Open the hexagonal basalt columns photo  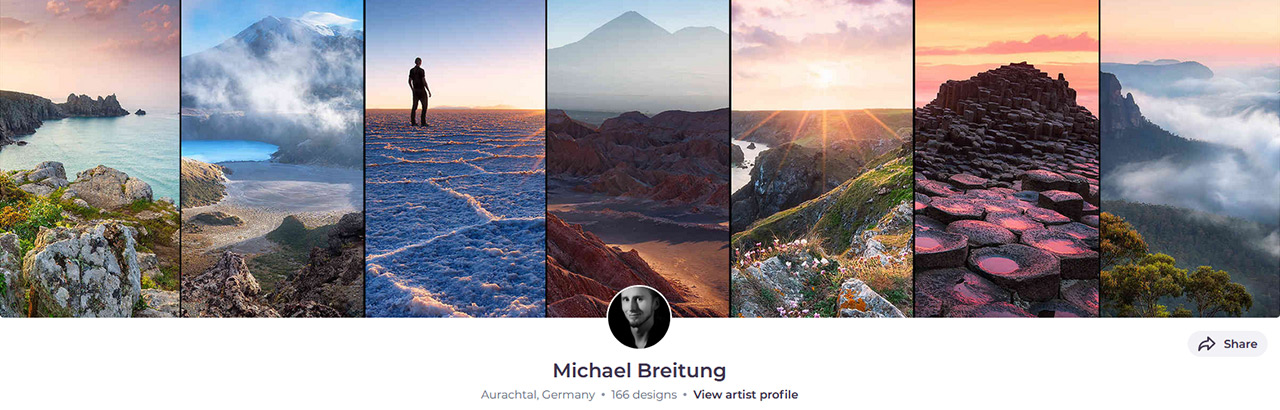[1007, 158]
